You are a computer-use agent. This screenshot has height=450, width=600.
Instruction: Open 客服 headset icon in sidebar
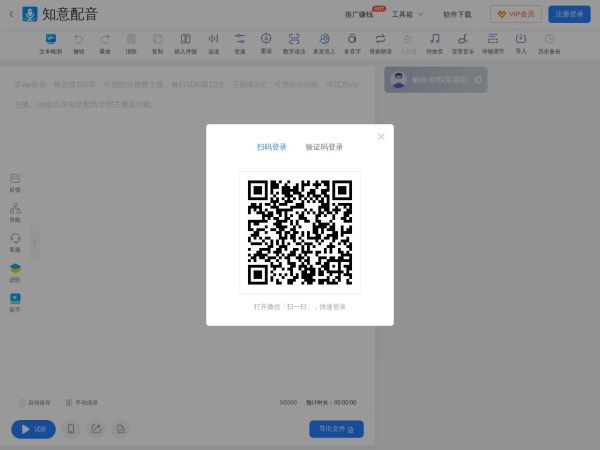click(x=15, y=241)
